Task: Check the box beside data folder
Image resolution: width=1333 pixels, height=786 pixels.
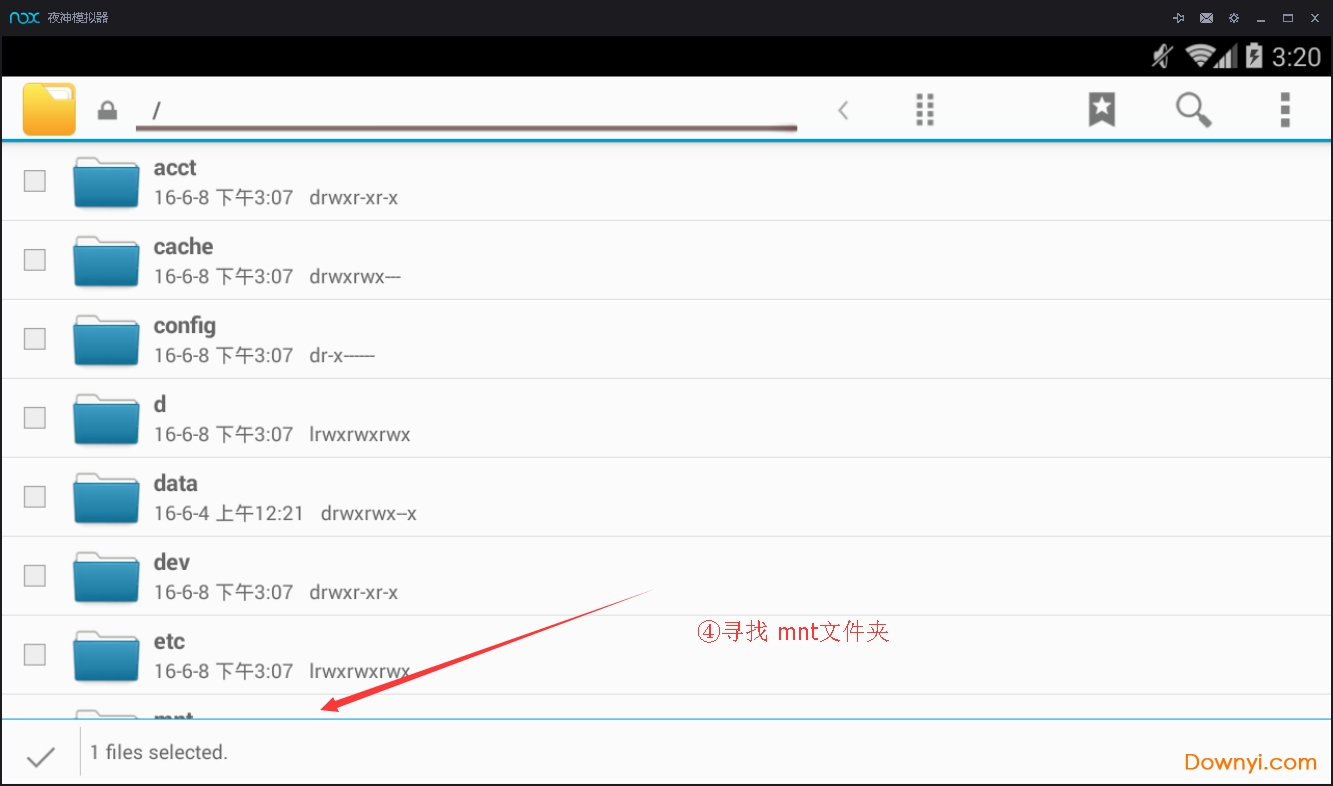Action: pyautogui.click(x=35, y=497)
